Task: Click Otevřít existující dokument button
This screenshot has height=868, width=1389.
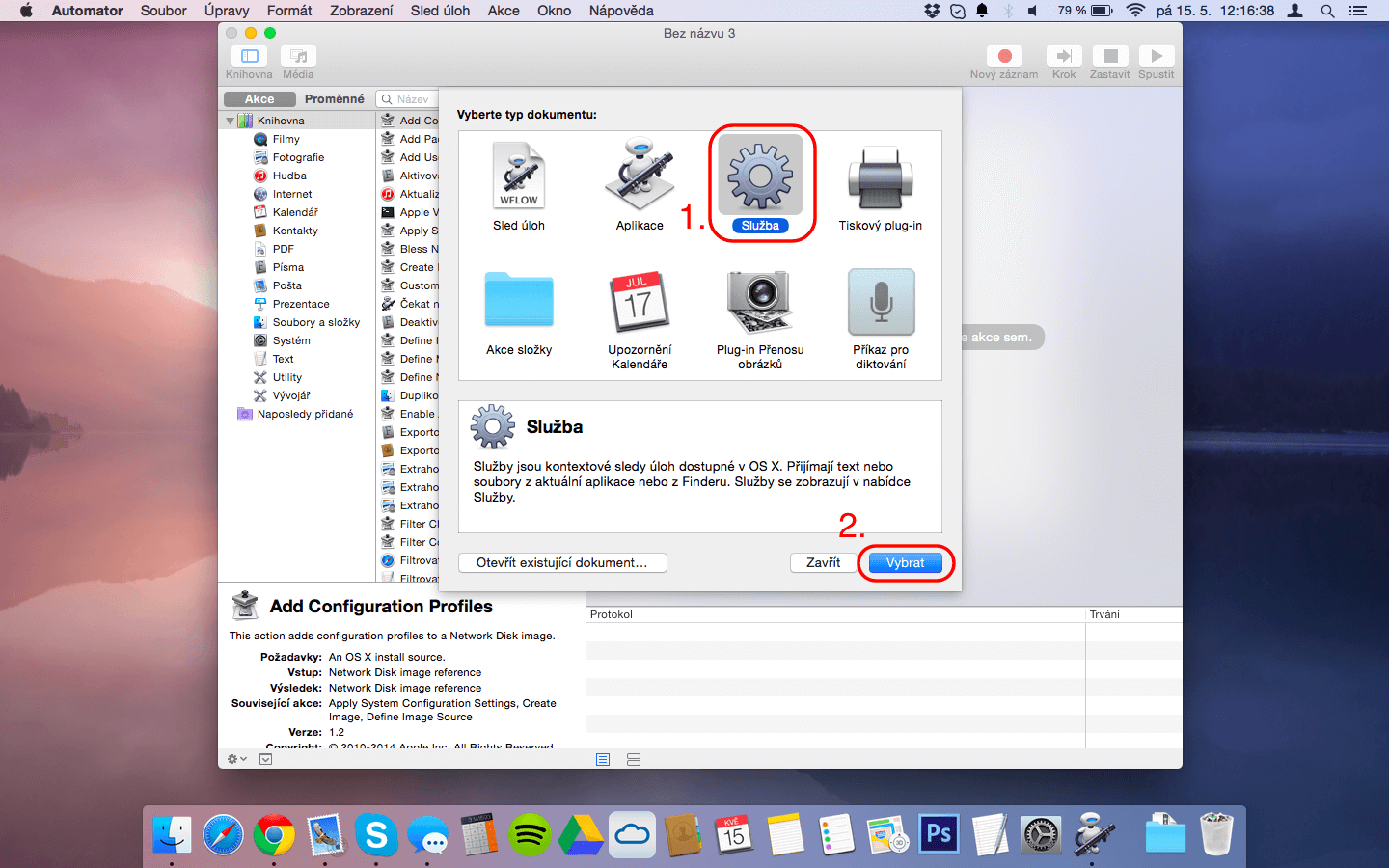Action: click(561, 563)
